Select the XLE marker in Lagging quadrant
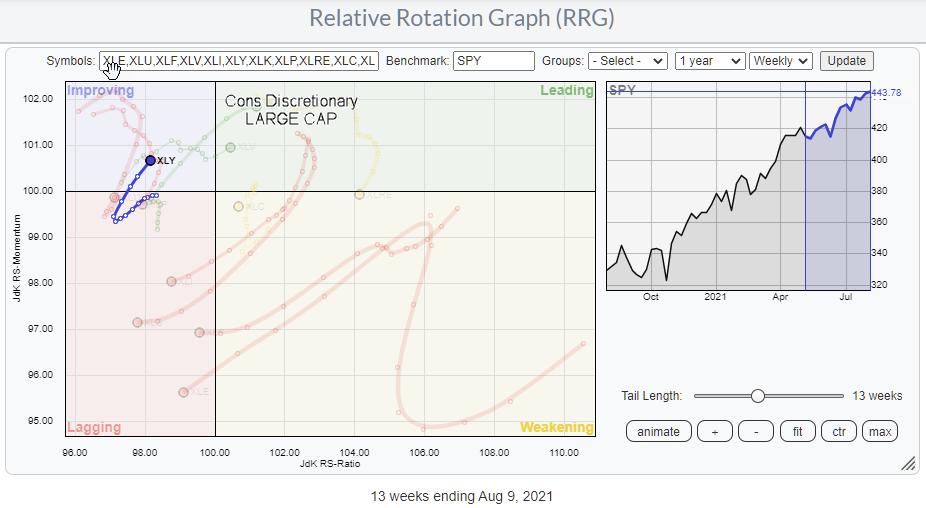The image size is (926, 508). (184, 392)
